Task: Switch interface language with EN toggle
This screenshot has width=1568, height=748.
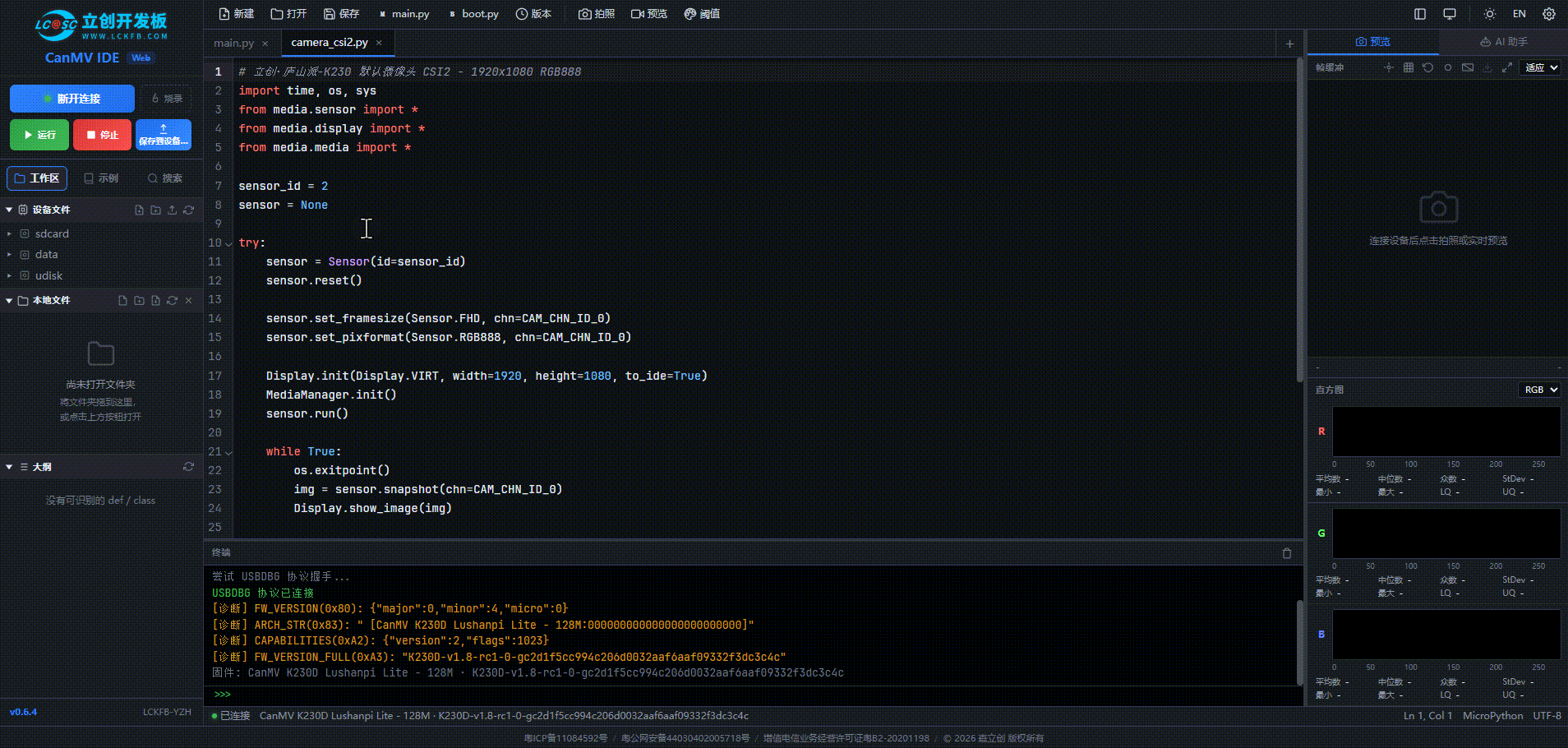Action: (x=1519, y=14)
